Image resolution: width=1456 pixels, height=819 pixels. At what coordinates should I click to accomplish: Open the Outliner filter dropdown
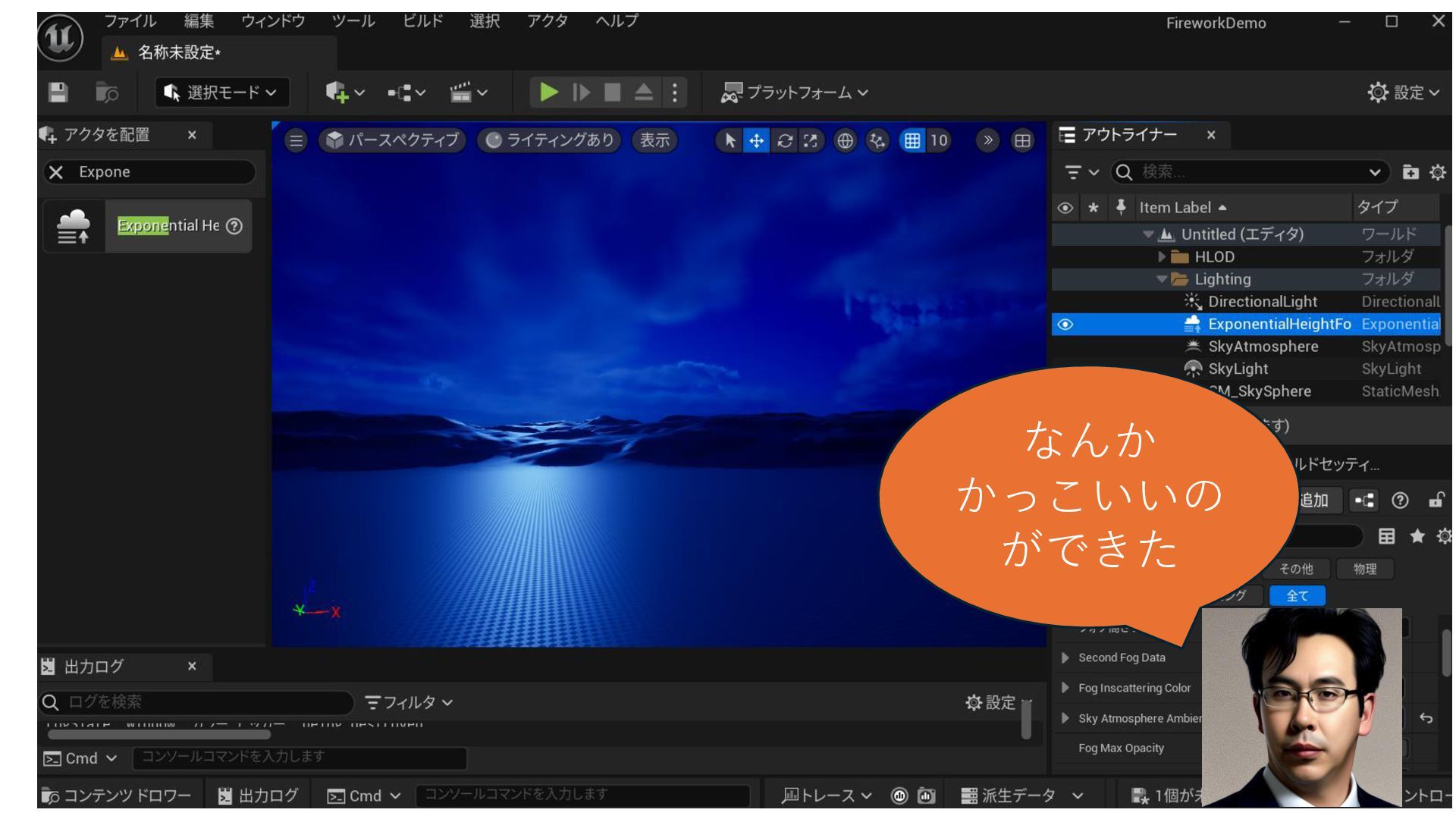(1081, 172)
